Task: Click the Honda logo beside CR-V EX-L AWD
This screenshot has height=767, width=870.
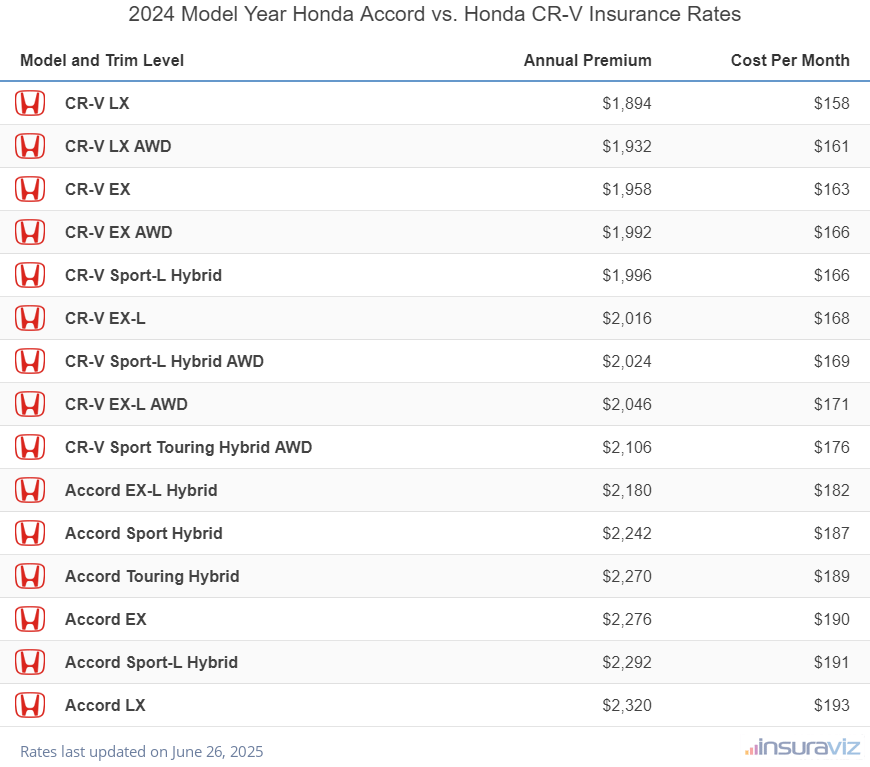Action: tap(30, 404)
